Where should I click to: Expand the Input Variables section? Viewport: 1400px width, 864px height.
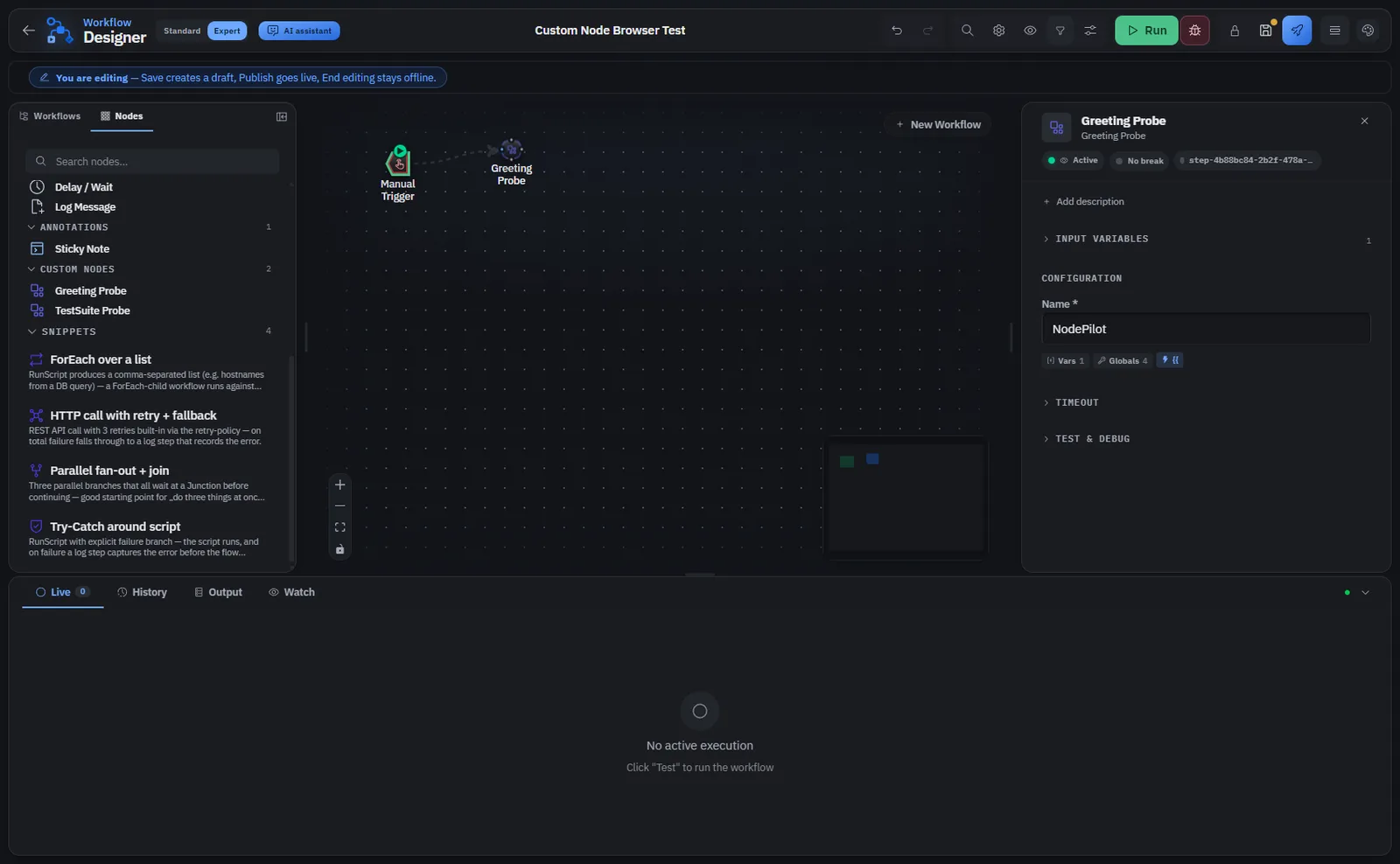click(x=1206, y=239)
